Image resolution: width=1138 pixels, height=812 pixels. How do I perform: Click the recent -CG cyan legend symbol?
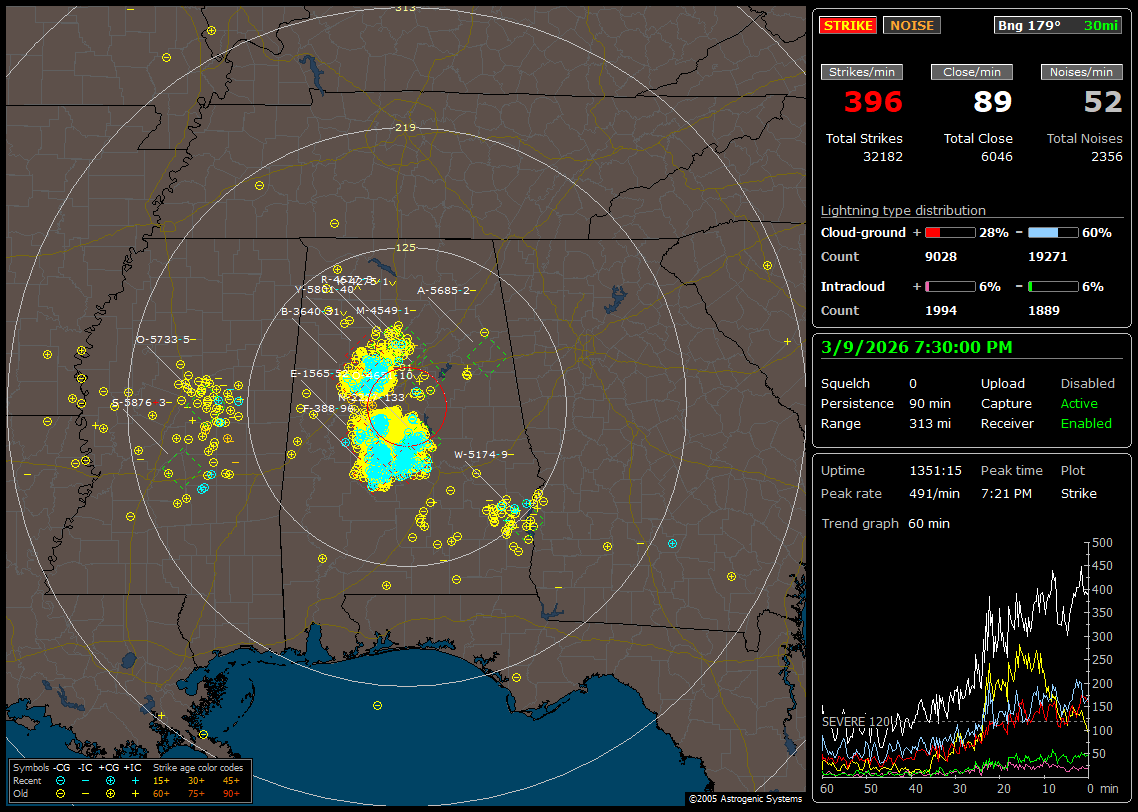(x=61, y=780)
